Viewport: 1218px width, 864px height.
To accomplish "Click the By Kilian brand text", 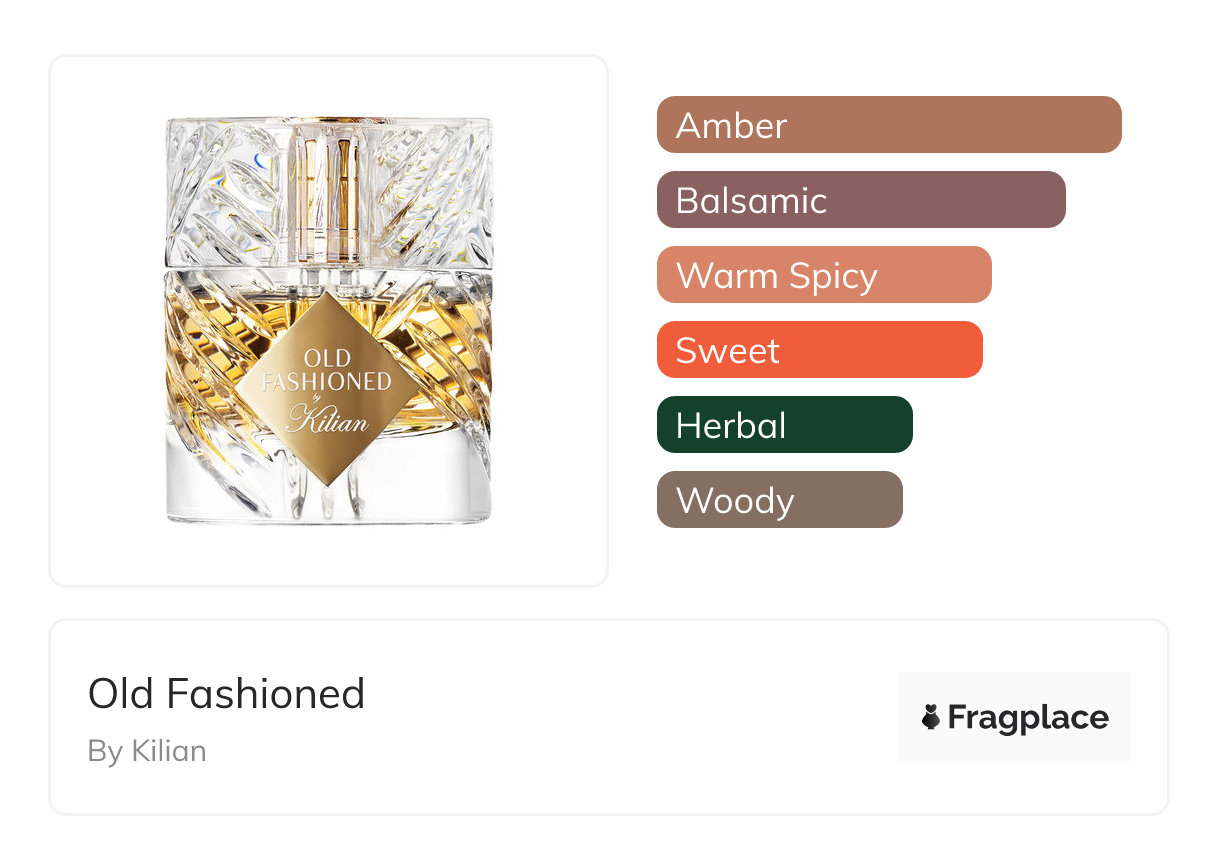I will [147, 751].
